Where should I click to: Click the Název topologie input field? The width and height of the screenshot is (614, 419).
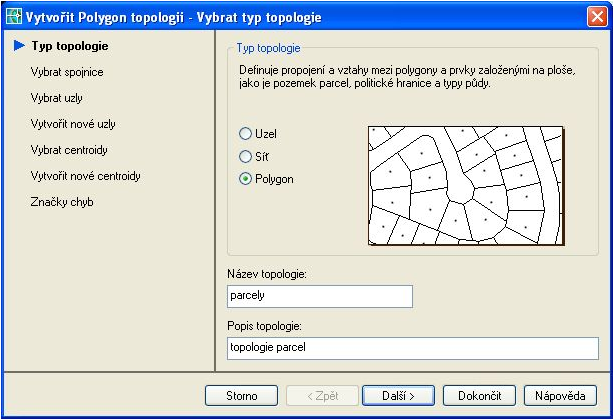[x=320, y=296]
